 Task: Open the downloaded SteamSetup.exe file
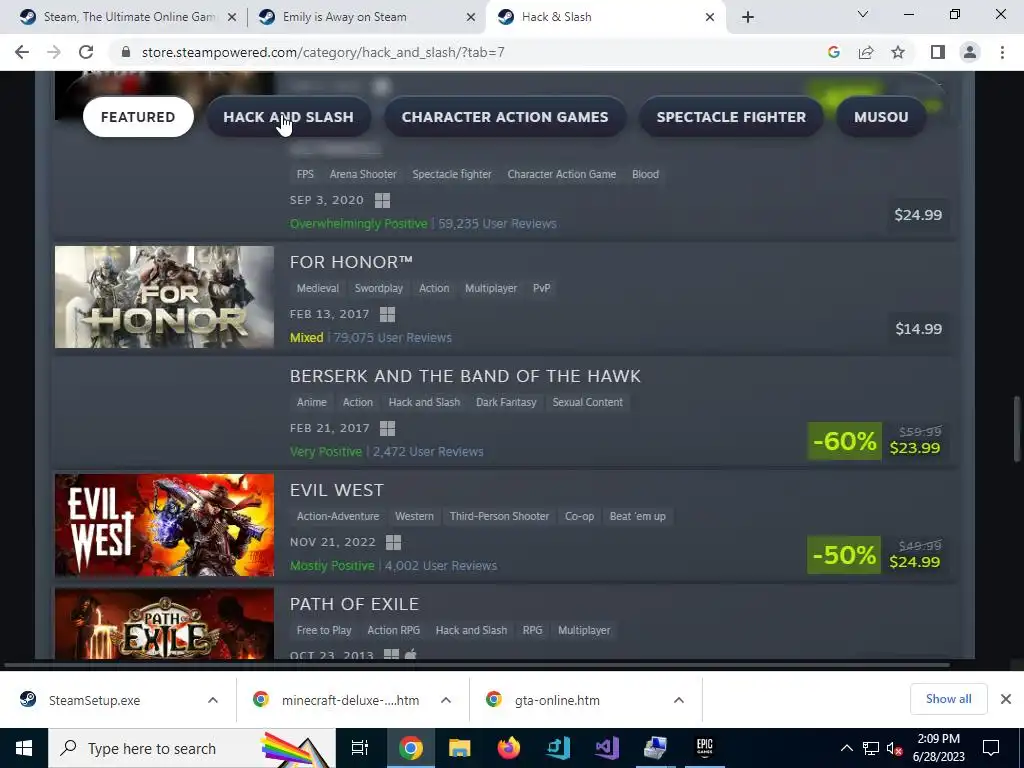(94, 700)
